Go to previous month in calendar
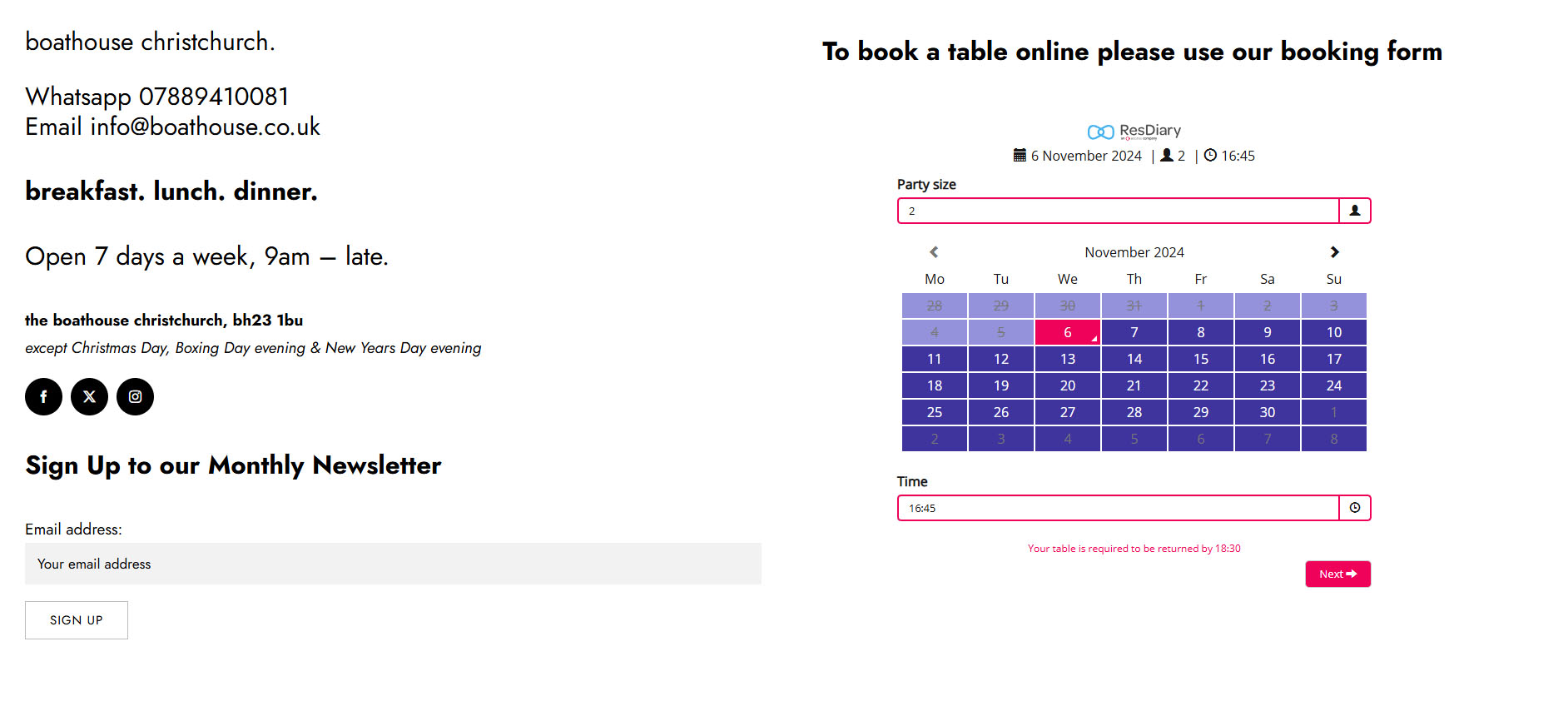Screen dimensions: 1568x721 click(934, 252)
